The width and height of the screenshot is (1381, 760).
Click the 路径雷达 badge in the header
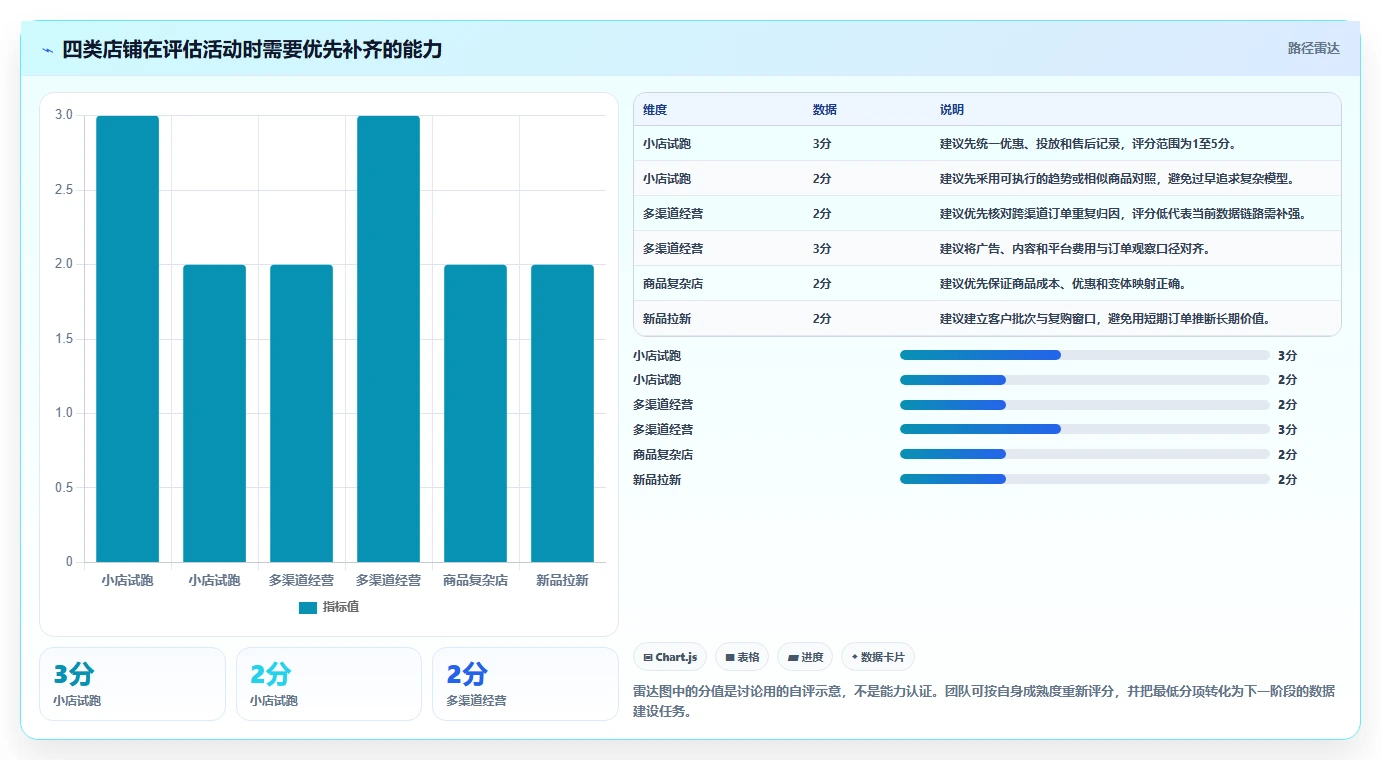coord(1313,48)
